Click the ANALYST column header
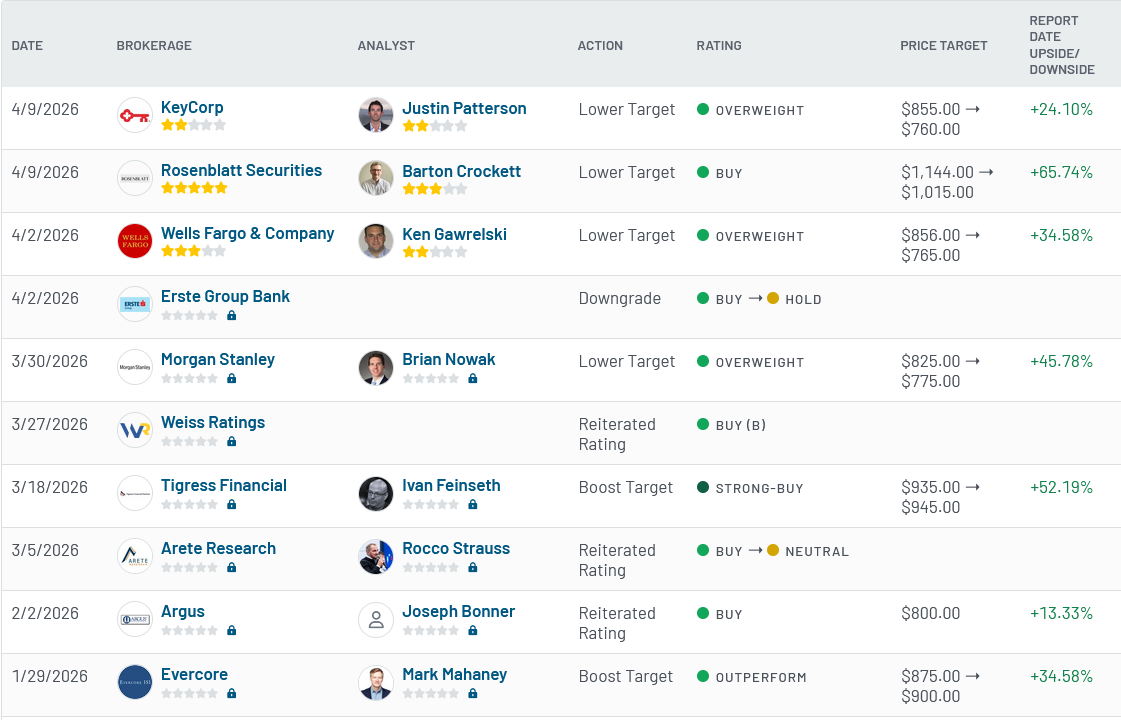 [386, 45]
